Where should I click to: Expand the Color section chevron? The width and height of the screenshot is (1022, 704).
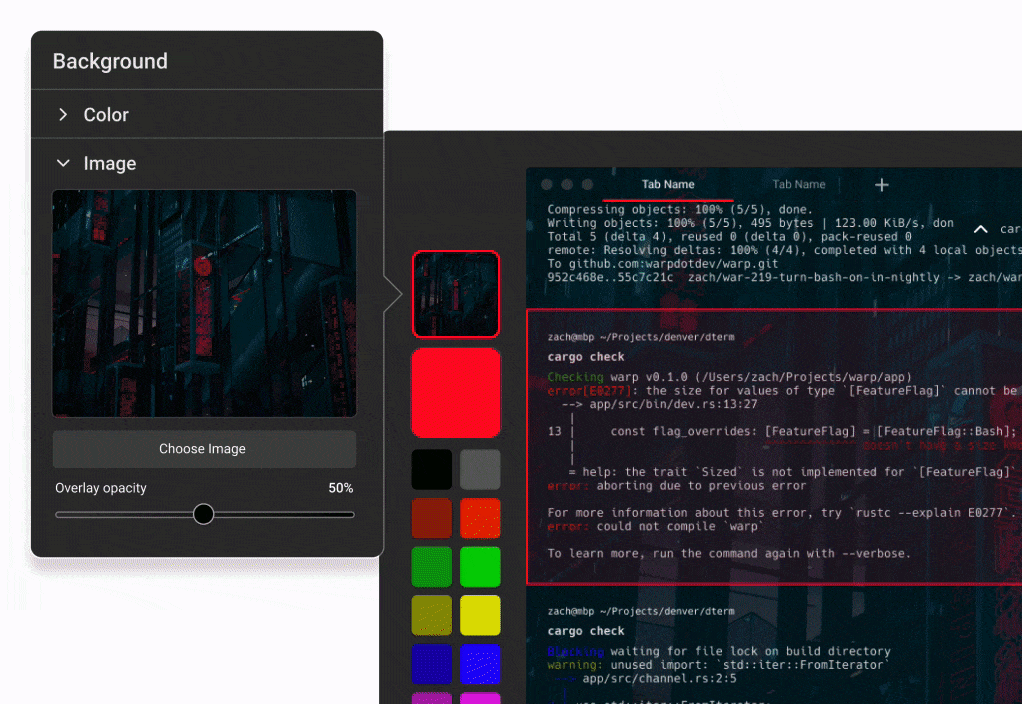coord(63,115)
